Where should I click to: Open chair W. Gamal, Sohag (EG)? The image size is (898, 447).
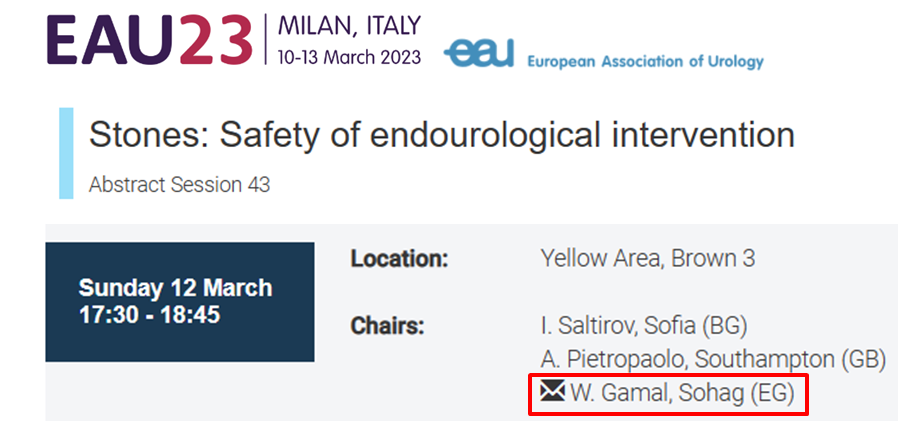tap(683, 393)
